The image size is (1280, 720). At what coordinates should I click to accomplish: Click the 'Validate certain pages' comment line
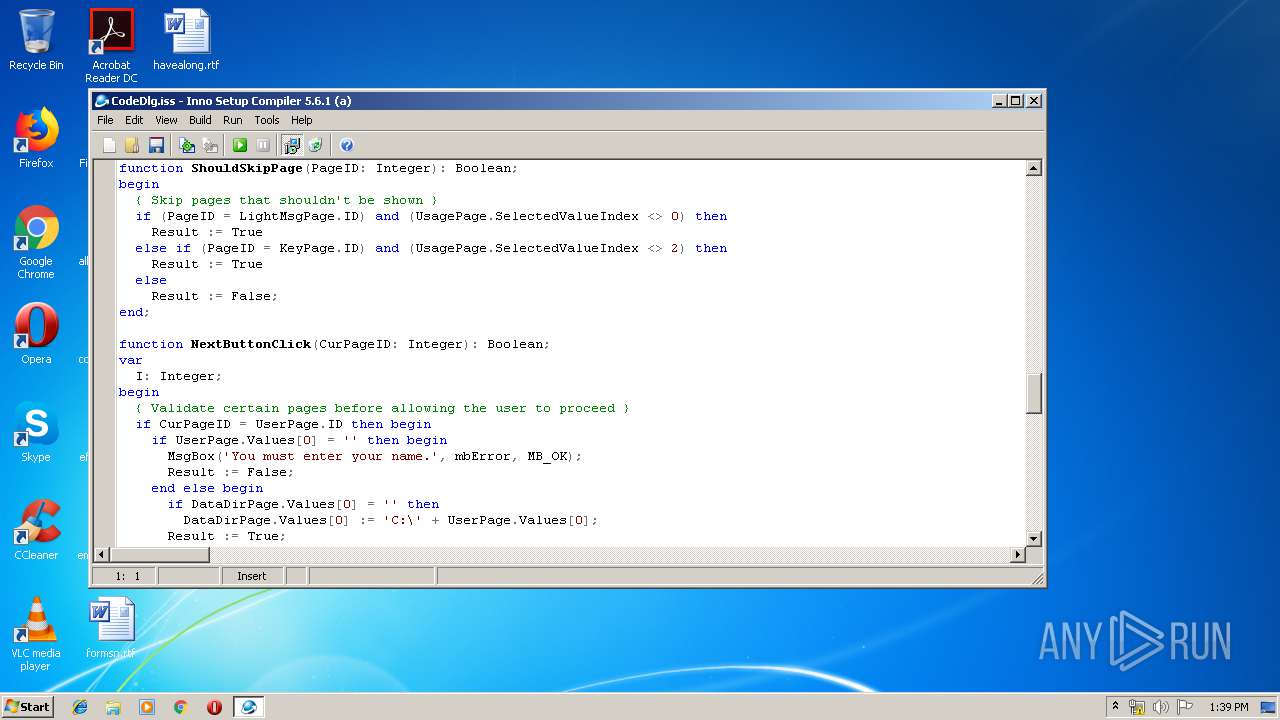(x=382, y=408)
